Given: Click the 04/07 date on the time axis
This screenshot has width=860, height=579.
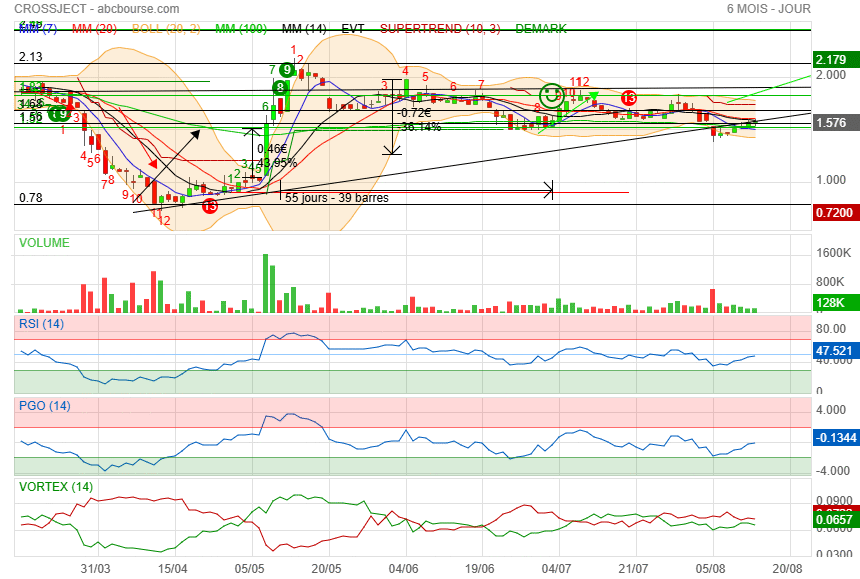Looking at the screenshot, I should point(556,569).
